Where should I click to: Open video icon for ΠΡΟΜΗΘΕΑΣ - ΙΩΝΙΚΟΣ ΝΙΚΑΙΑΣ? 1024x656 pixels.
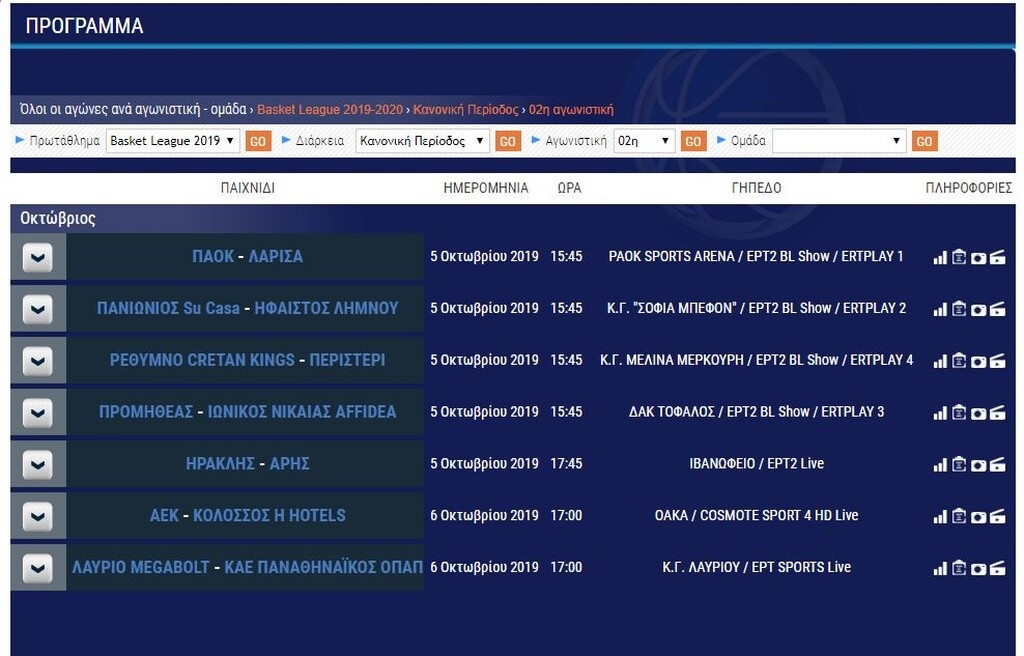(997, 413)
